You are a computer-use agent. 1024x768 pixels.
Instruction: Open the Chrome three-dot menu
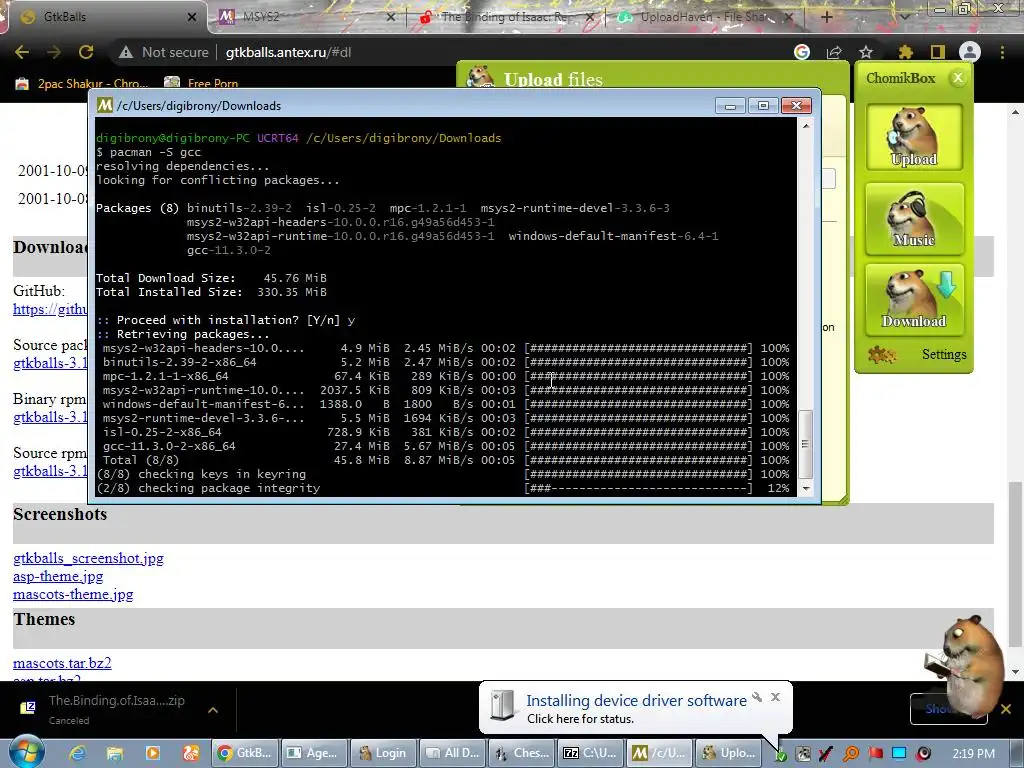[x=1002, y=52]
